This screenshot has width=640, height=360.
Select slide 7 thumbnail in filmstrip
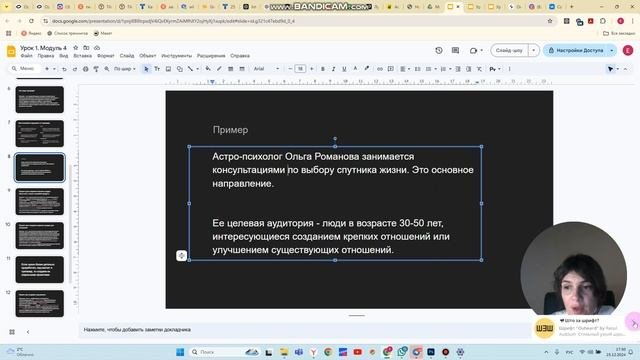point(40,133)
